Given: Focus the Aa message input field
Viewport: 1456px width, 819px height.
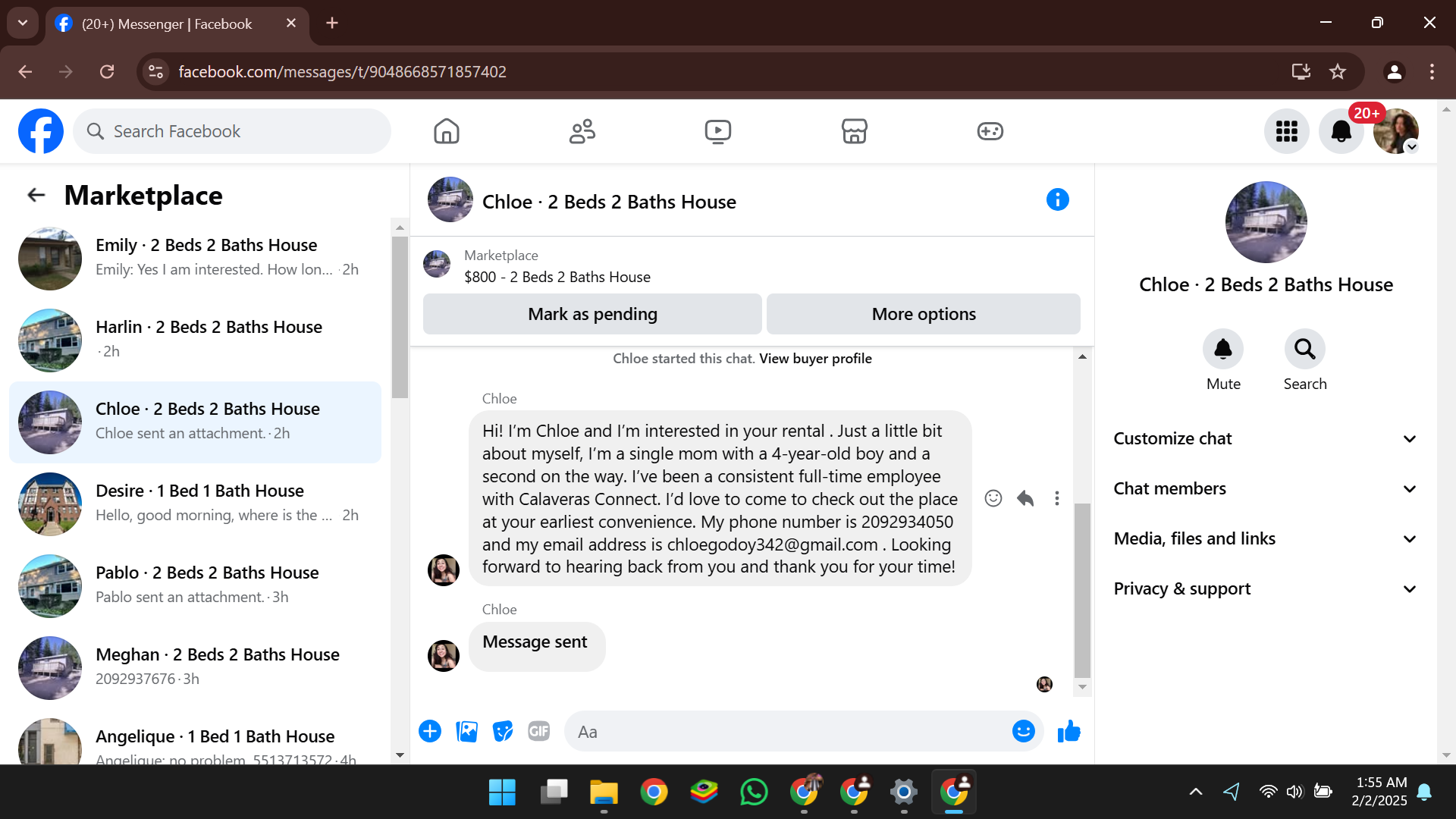Looking at the screenshot, I should (789, 731).
